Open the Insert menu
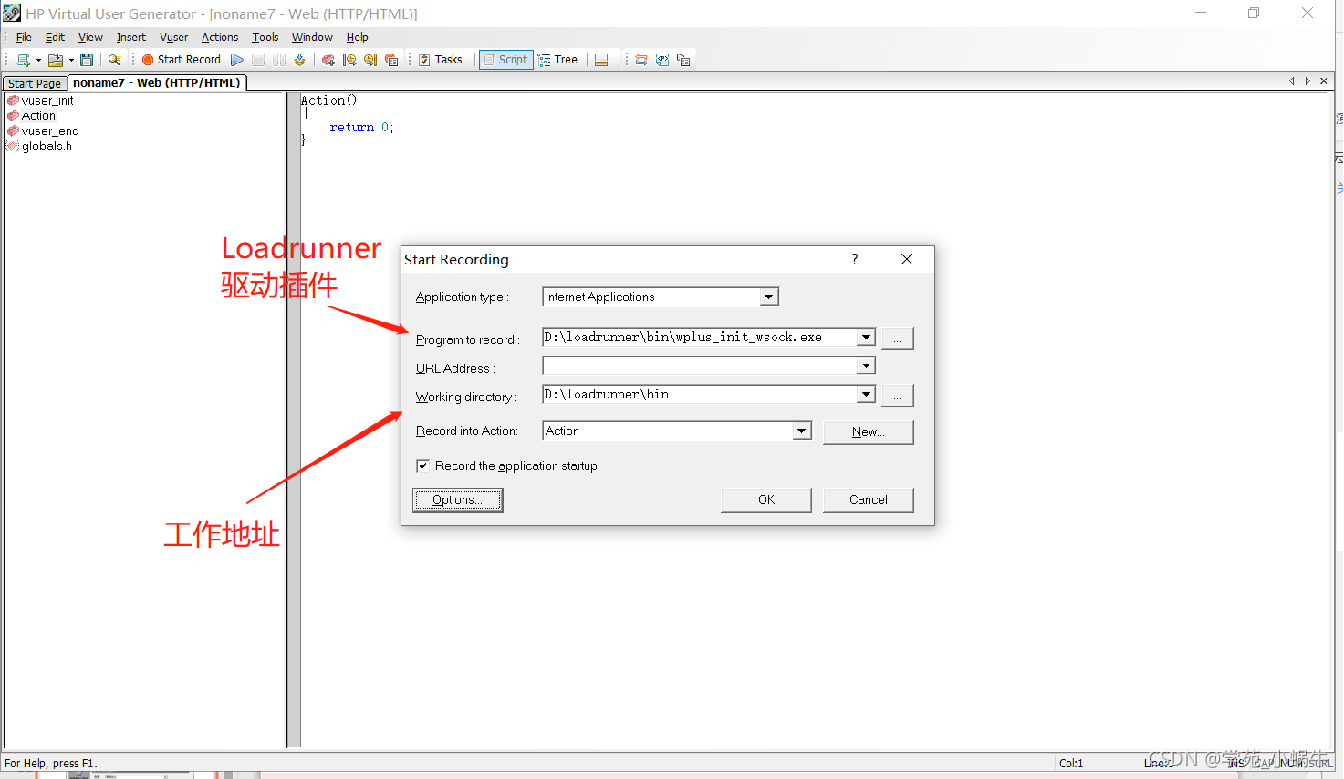1344x779 pixels. pos(131,37)
